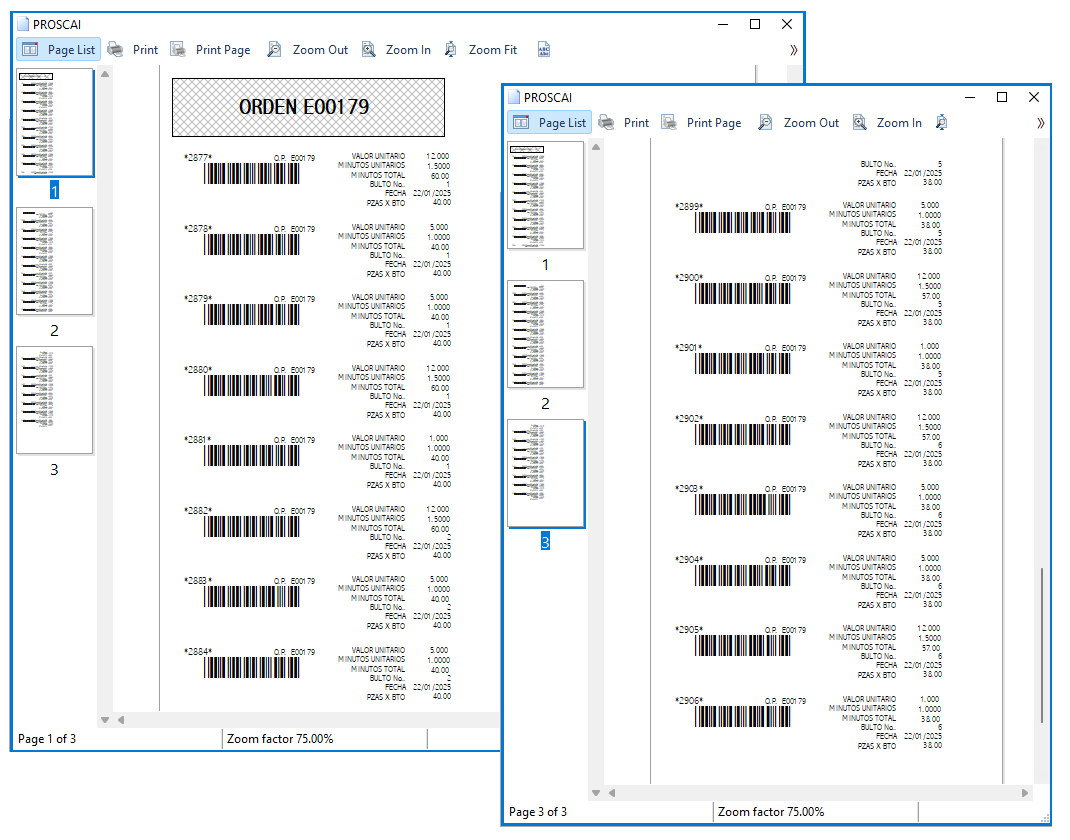The width and height of the screenshot is (1070, 840).
Task: Click Zoom In label in back window
Action: coord(408,50)
